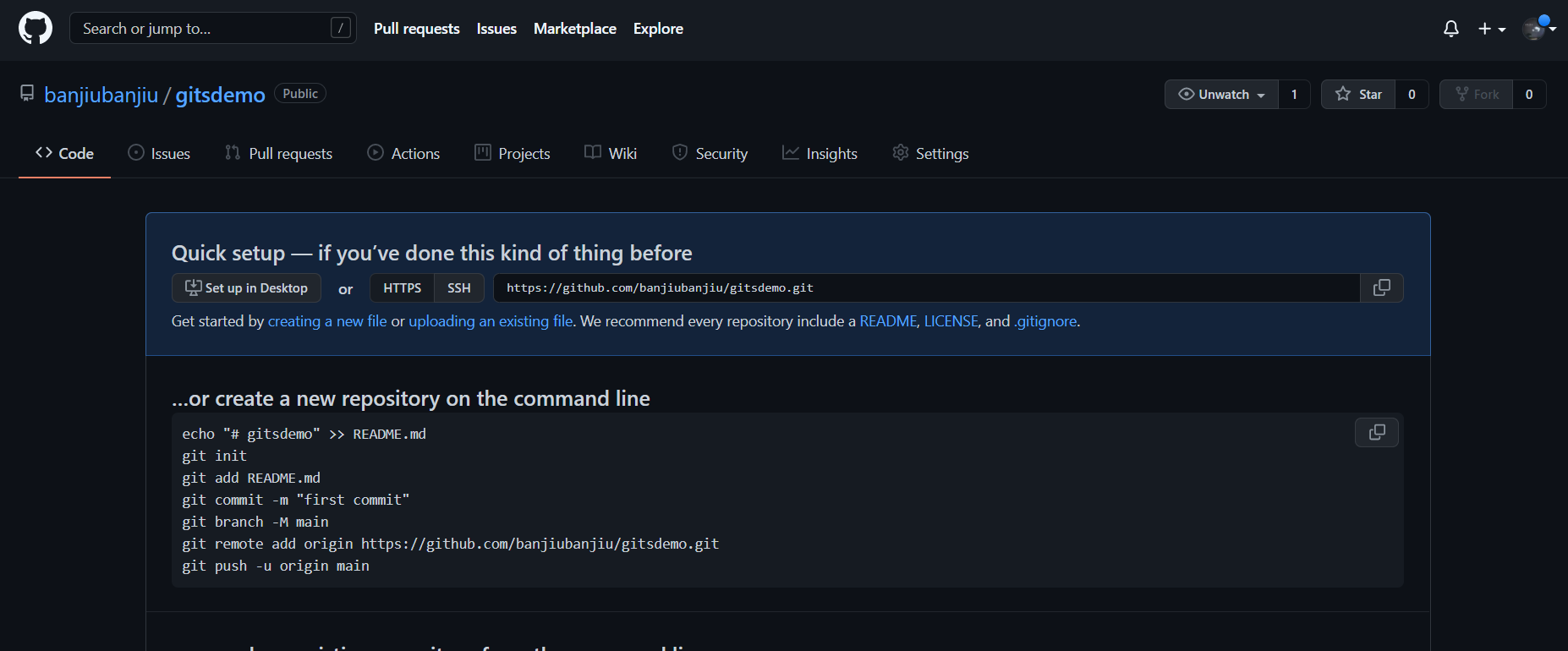Click the Set up in Desktop button
This screenshot has height=651, width=1568.
pyautogui.click(x=246, y=287)
